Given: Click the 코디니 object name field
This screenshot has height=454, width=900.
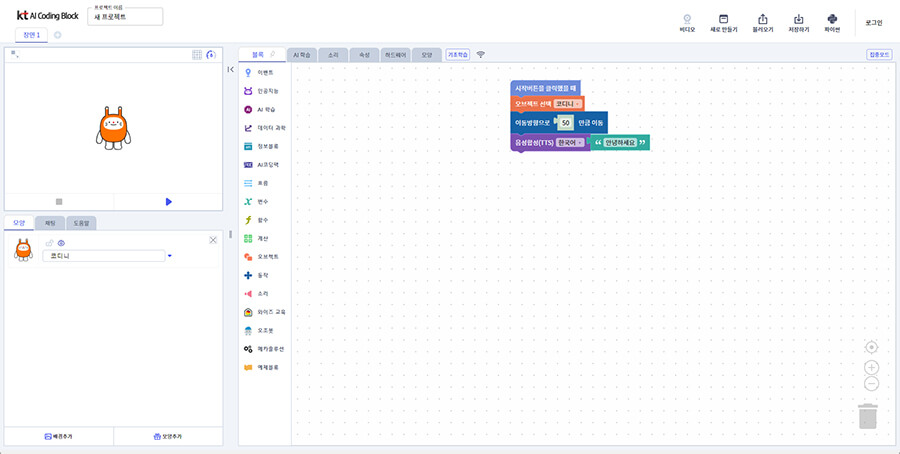Looking at the screenshot, I should point(104,256).
